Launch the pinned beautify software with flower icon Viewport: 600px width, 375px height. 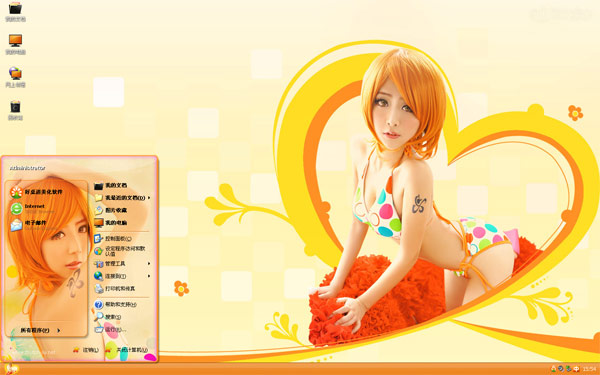point(37,192)
